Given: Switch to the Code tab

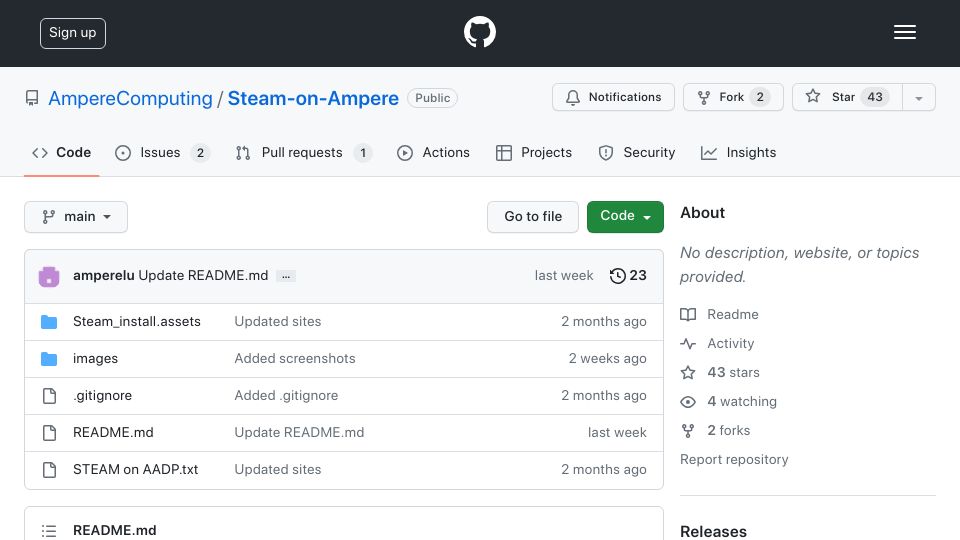Looking at the screenshot, I should pos(61,152).
